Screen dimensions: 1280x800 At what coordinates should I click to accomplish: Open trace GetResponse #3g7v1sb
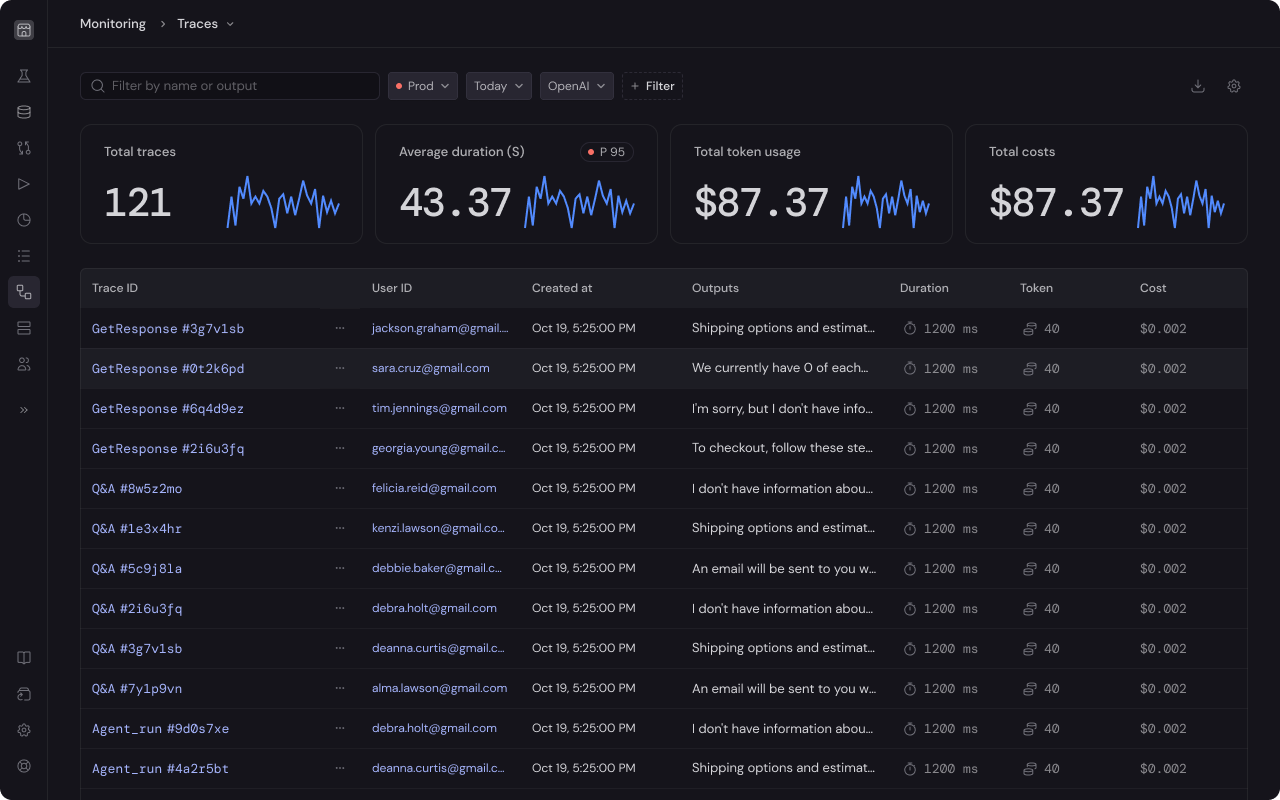point(168,329)
